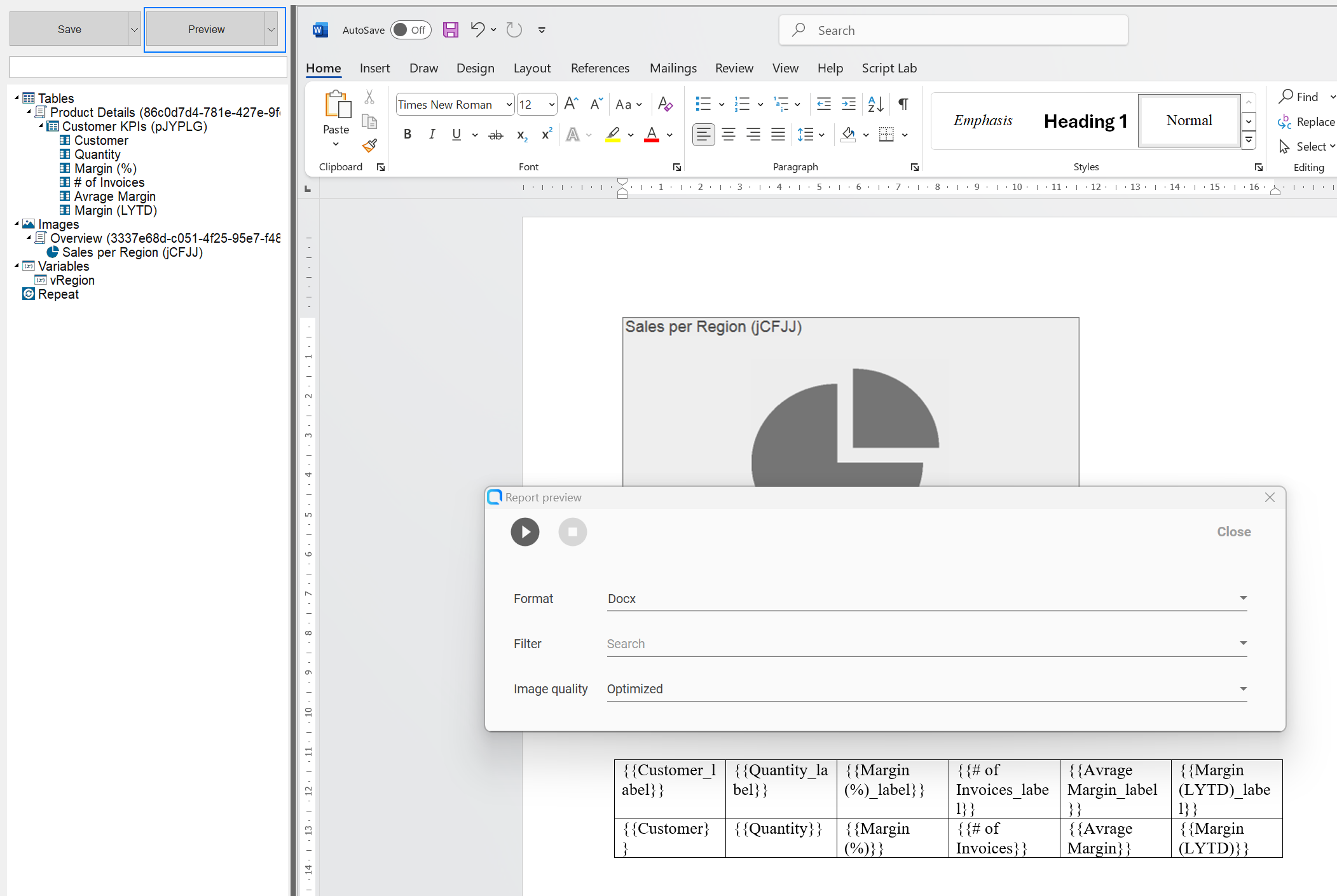This screenshot has height=896, width=1337.
Task: Open the References ribbon tab
Action: pos(600,68)
